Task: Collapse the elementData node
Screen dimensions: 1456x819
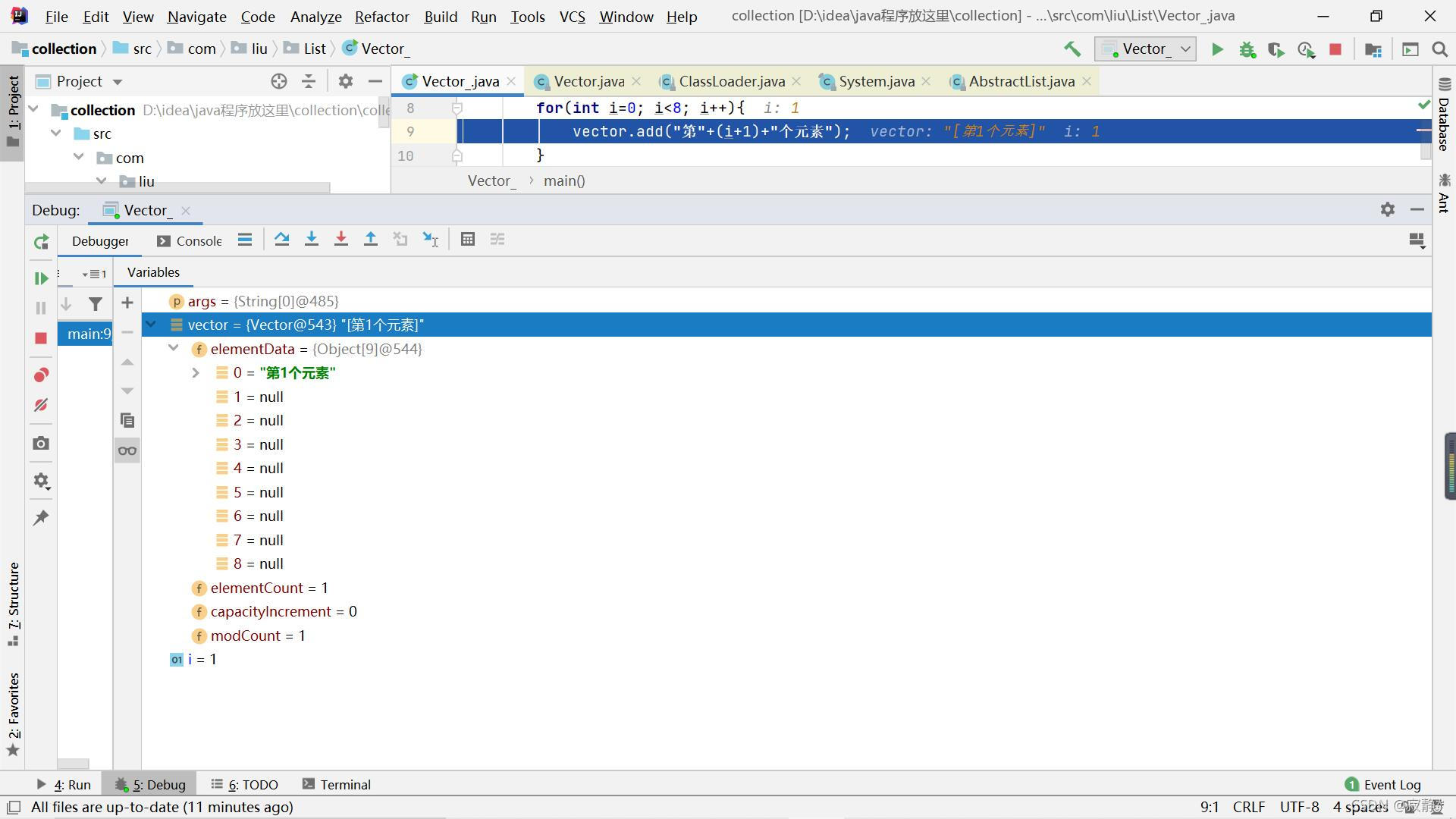Action: tap(174, 349)
